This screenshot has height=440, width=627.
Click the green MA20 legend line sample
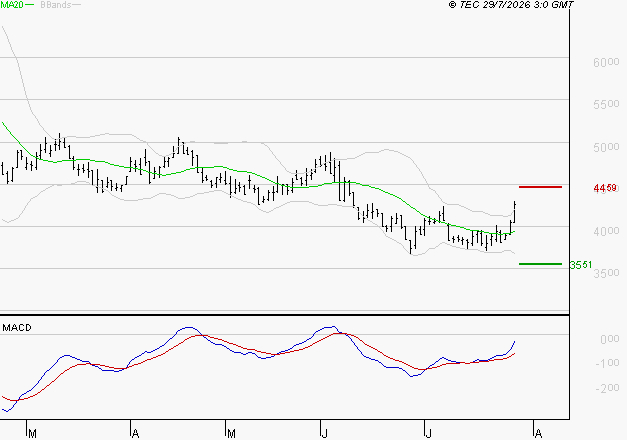[30, 5]
